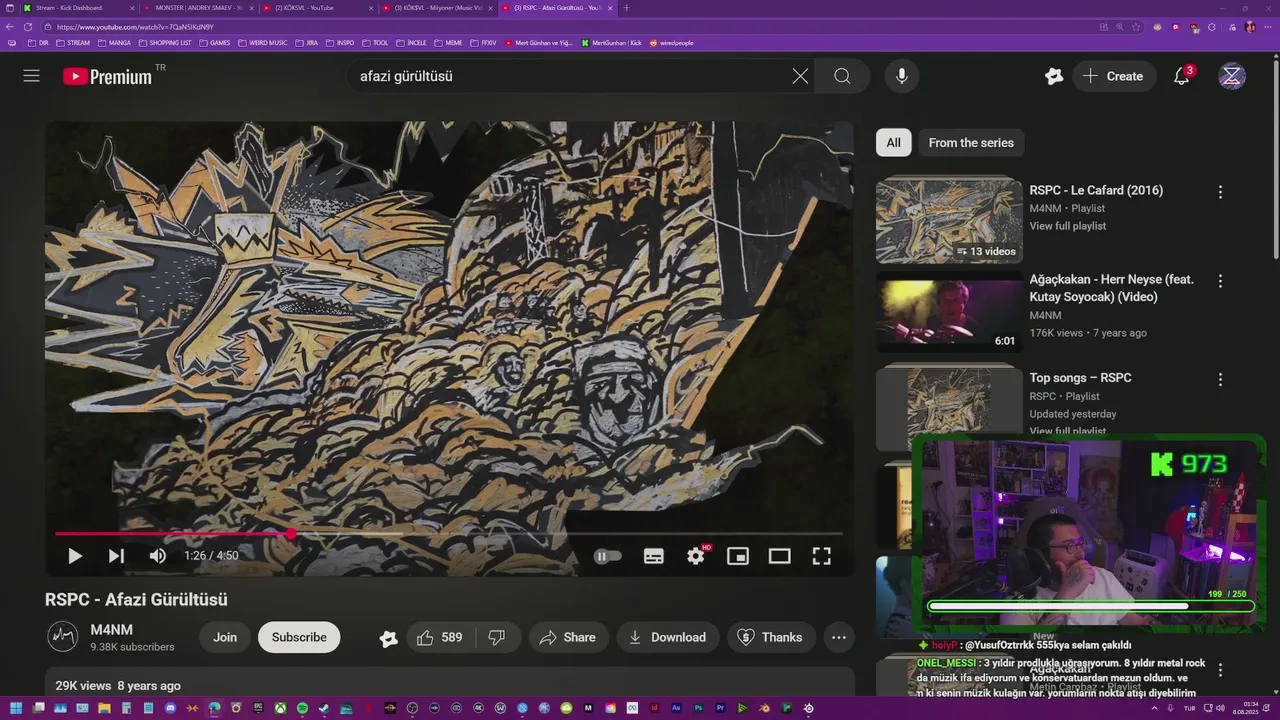Open options menu for RSPC - Le Cafard
The height and width of the screenshot is (720, 1280).
pos(1220,192)
